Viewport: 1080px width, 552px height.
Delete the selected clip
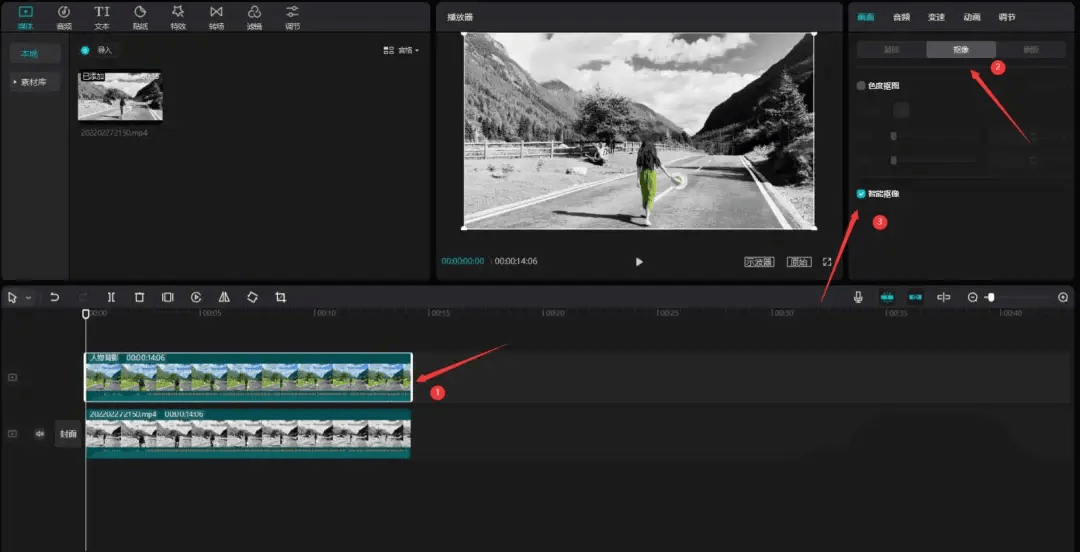(x=139, y=297)
